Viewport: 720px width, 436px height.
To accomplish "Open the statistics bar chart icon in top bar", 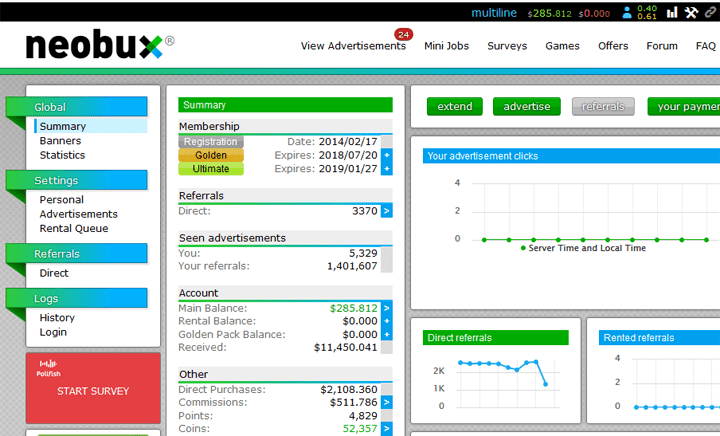I will coord(672,12).
